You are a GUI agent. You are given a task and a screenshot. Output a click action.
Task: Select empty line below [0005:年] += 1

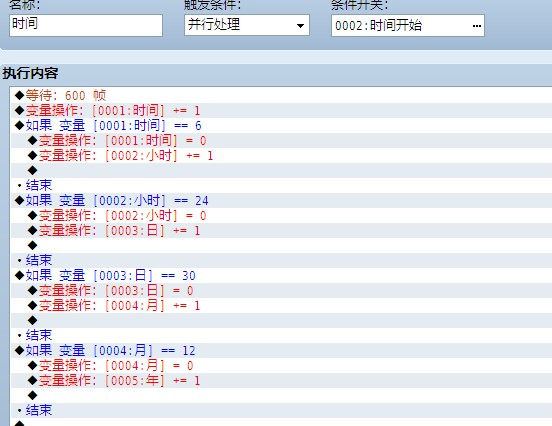coord(282,395)
